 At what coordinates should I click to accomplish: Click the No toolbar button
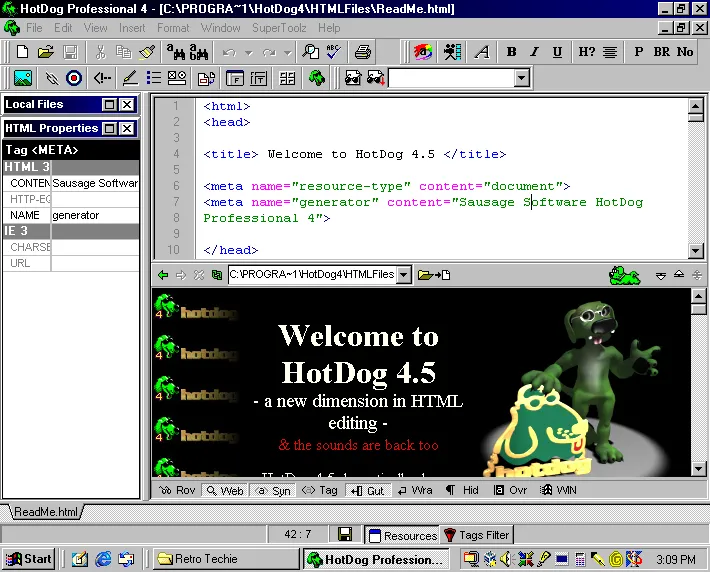point(685,52)
